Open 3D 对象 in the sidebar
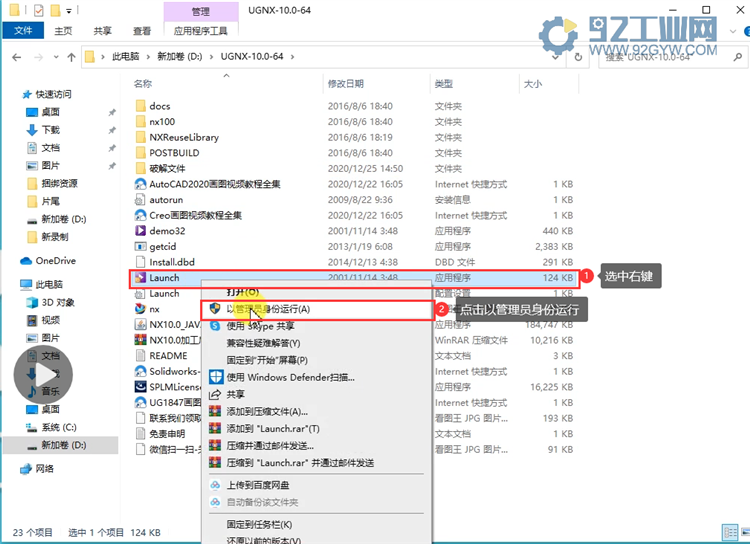750x544 pixels. point(50,302)
